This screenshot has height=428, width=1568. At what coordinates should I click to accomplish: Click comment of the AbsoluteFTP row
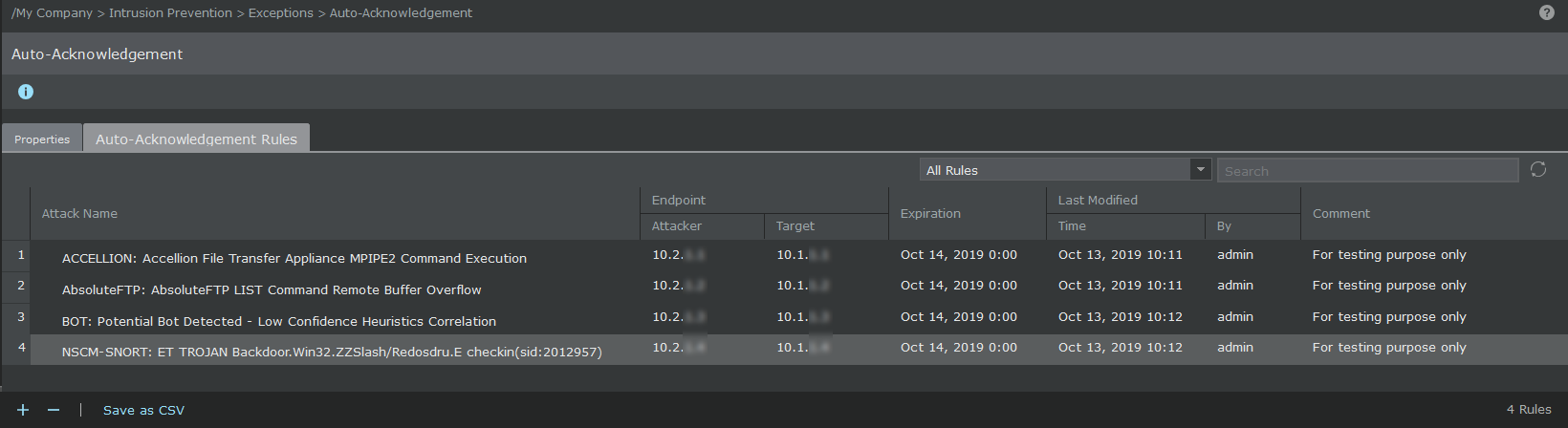(1389, 285)
